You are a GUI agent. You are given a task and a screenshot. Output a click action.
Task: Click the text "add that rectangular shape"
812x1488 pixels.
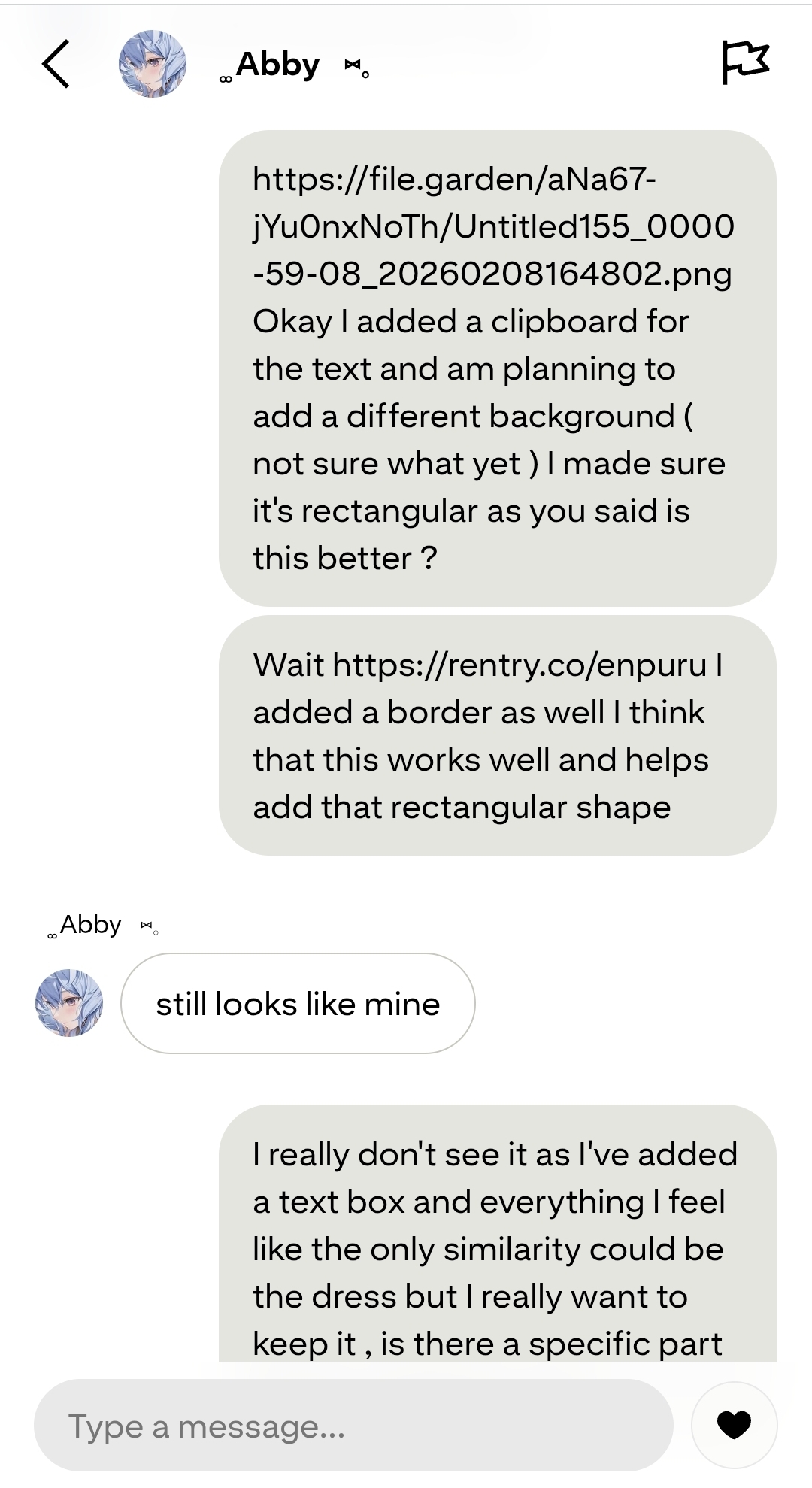click(x=462, y=807)
